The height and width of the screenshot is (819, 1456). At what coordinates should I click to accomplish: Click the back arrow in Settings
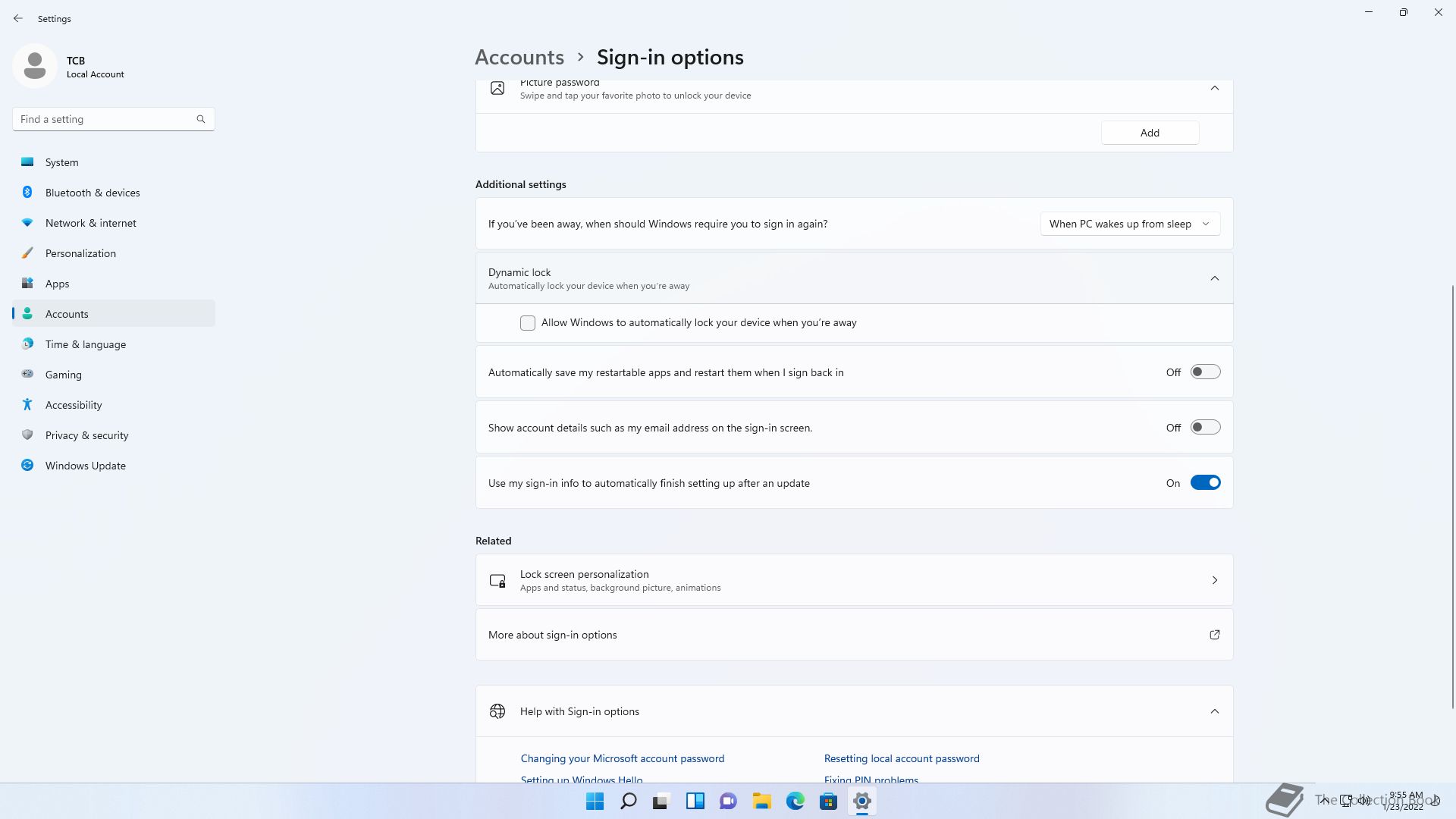coord(18,18)
